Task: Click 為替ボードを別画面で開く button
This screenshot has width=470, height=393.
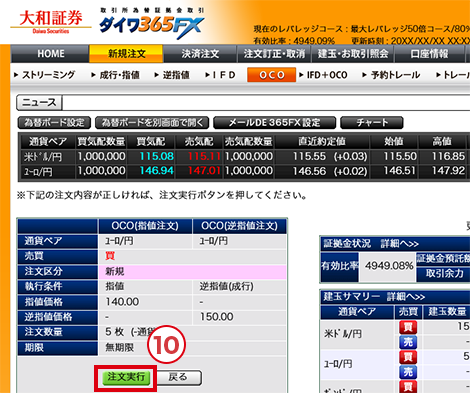Action: pos(152,123)
